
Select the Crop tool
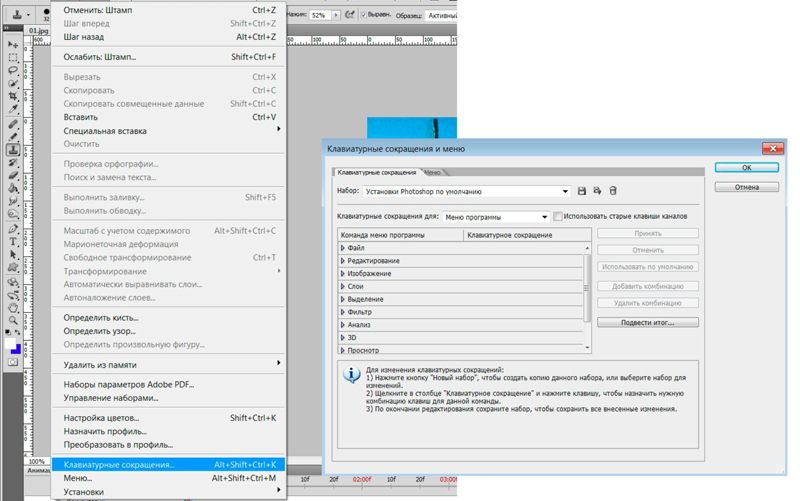pos(13,96)
